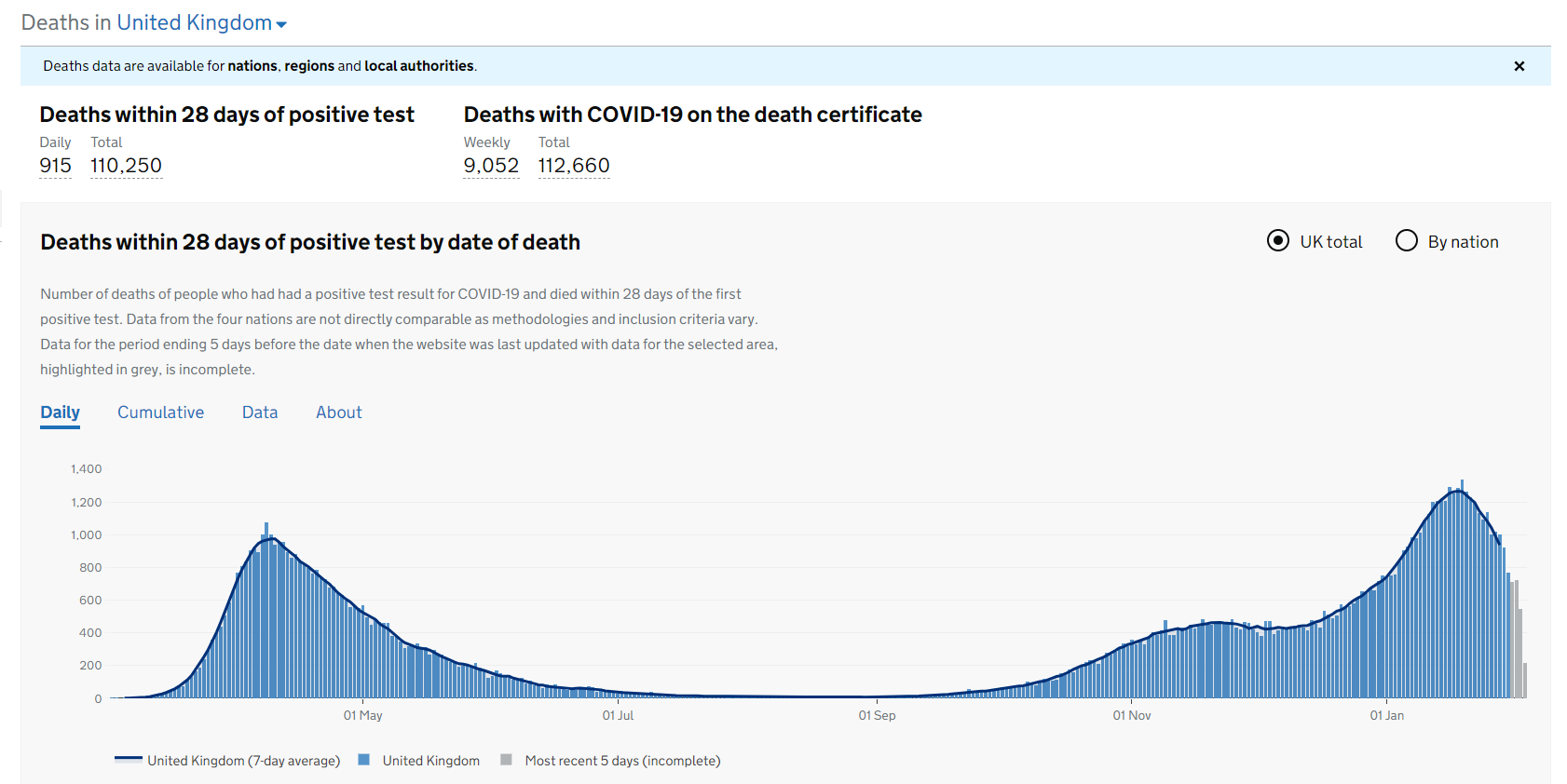Viewport: 1567px width, 784px height.
Task: Follow the nations link in banner
Action: (x=252, y=66)
